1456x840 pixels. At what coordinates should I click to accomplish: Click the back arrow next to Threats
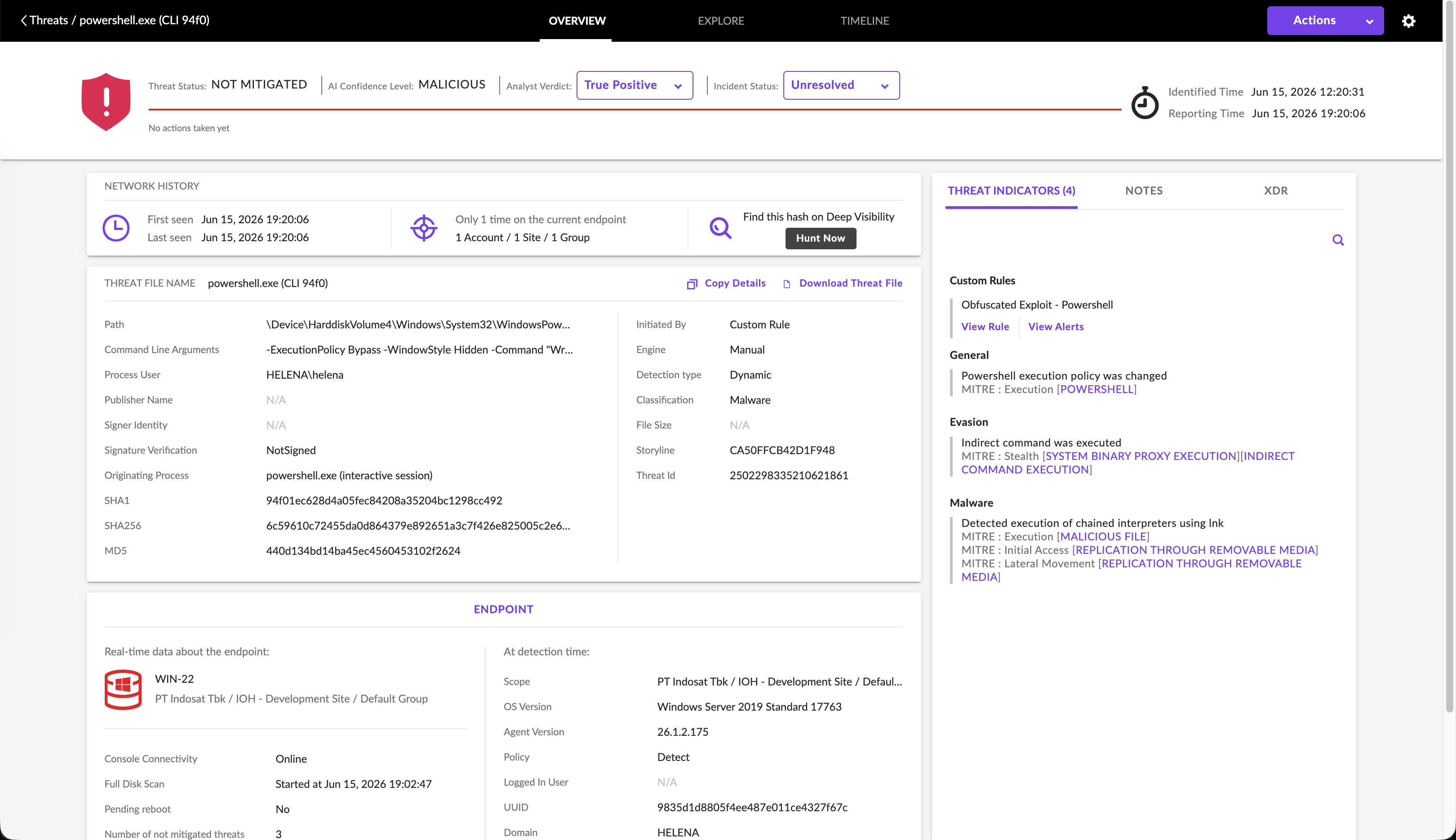coord(24,21)
